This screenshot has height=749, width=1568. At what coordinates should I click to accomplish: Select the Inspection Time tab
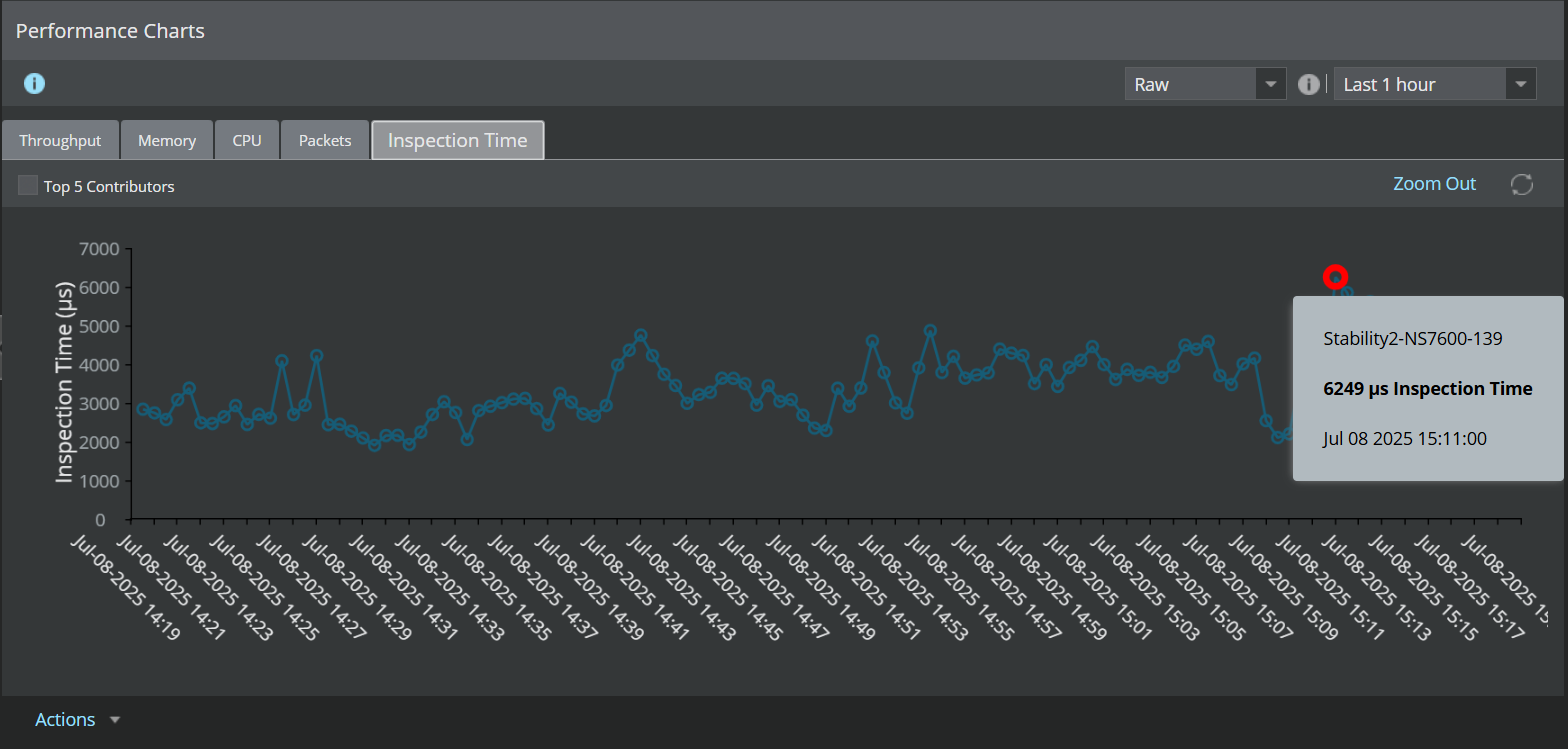pos(457,140)
